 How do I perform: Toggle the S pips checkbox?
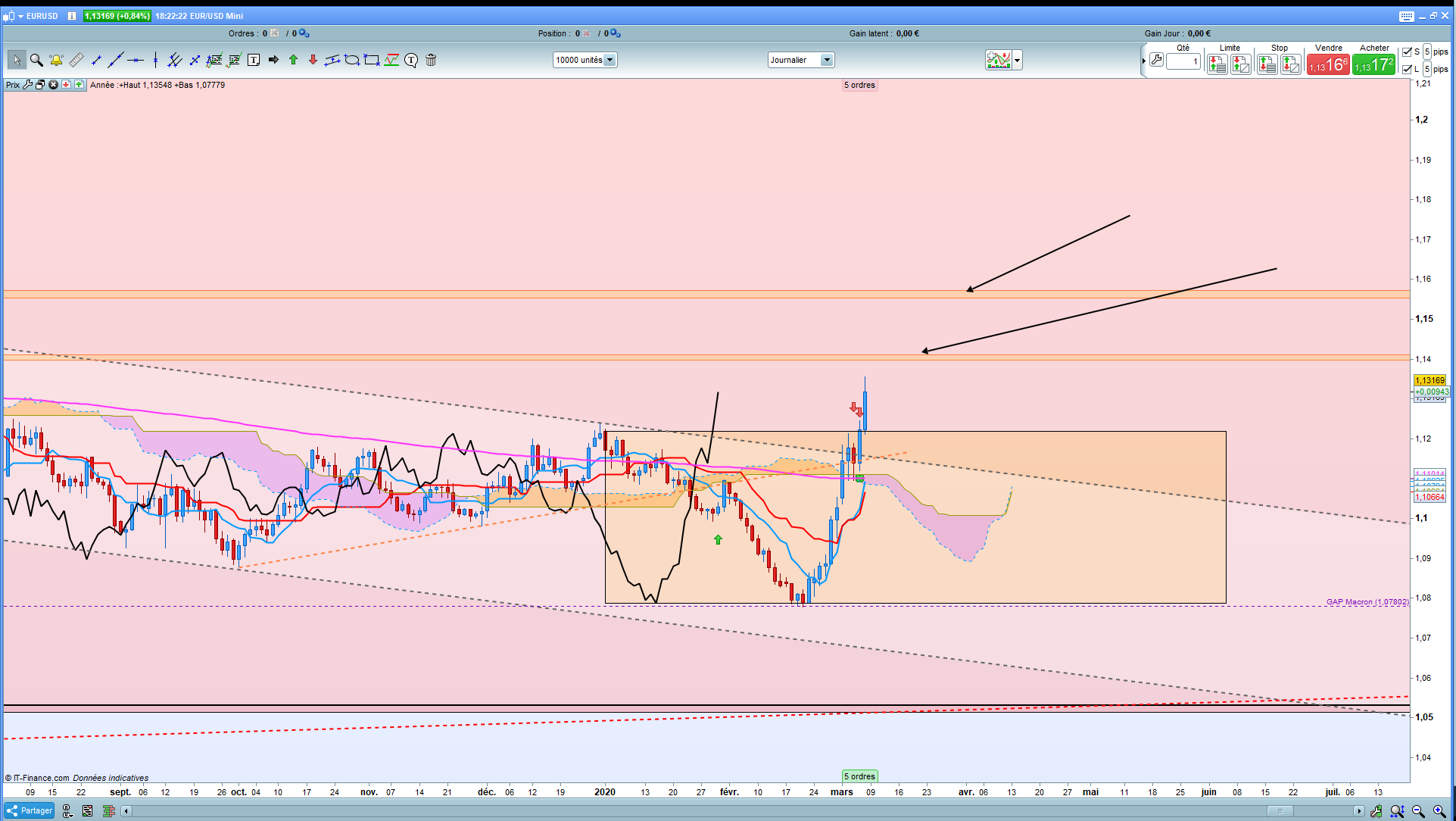point(1407,52)
